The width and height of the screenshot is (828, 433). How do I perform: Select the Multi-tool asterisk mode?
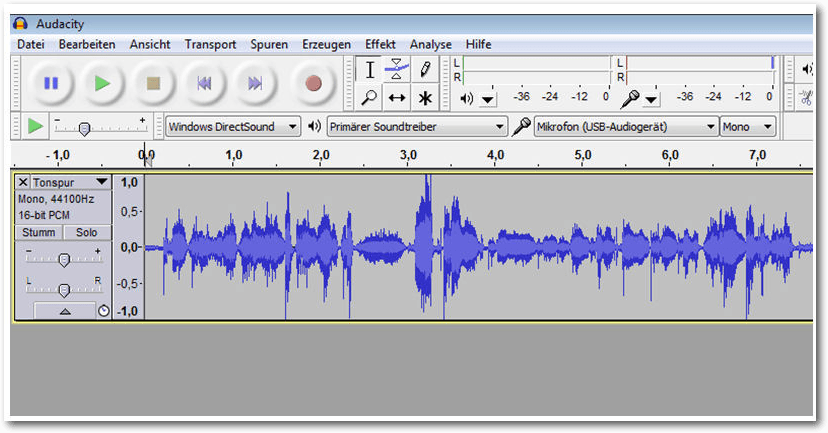(x=425, y=98)
